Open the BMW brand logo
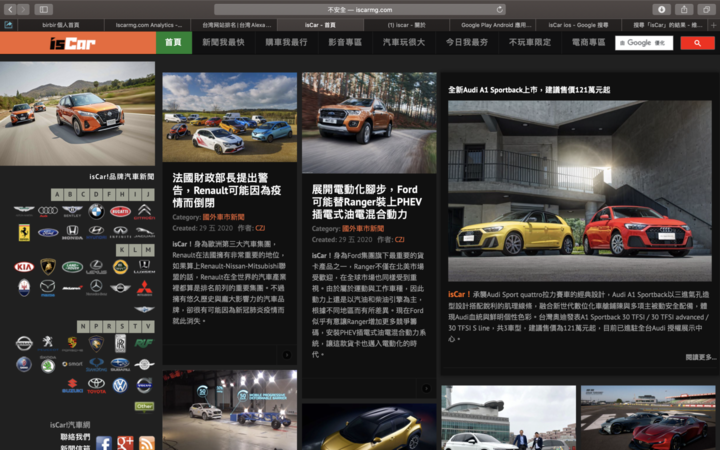 [96, 212]
